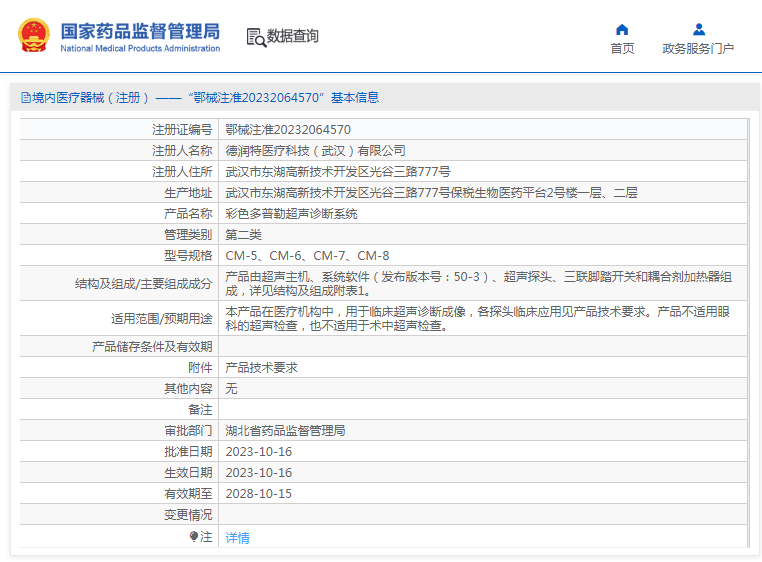Click the 附件 row label
Screen dimensions: 762x562
[200, 368]
